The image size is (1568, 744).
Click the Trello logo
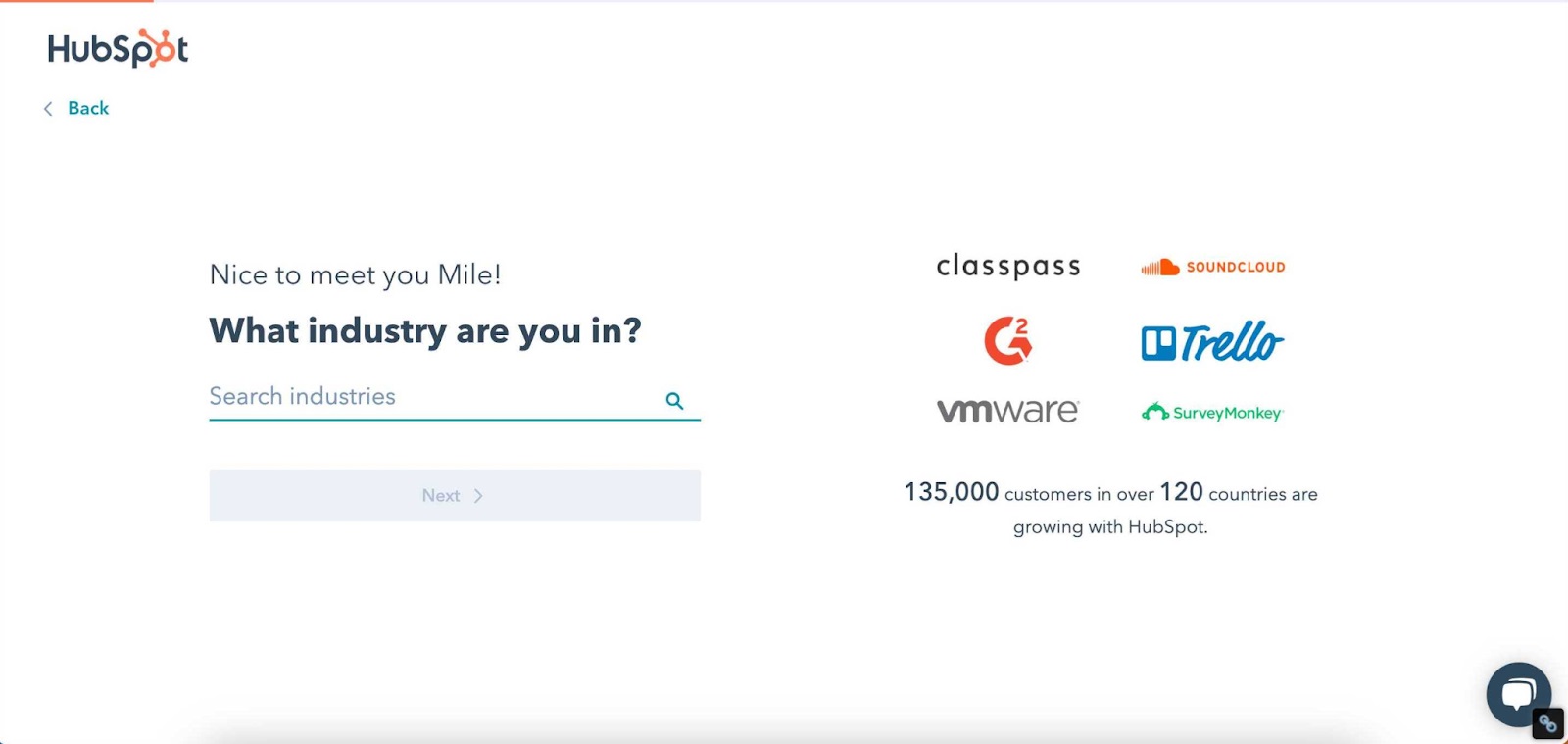click(x=1212, y=342)
